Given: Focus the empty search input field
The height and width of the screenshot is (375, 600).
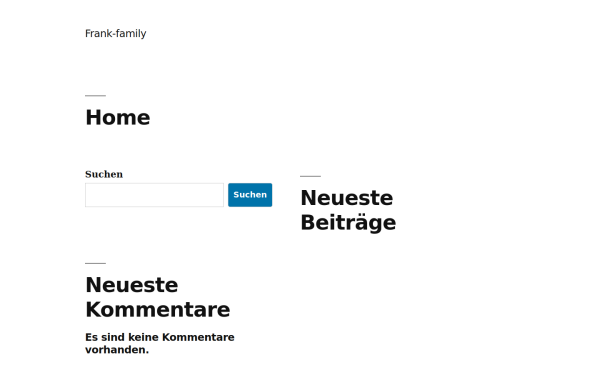Looking at the screenshot, I should click(154, 195).
